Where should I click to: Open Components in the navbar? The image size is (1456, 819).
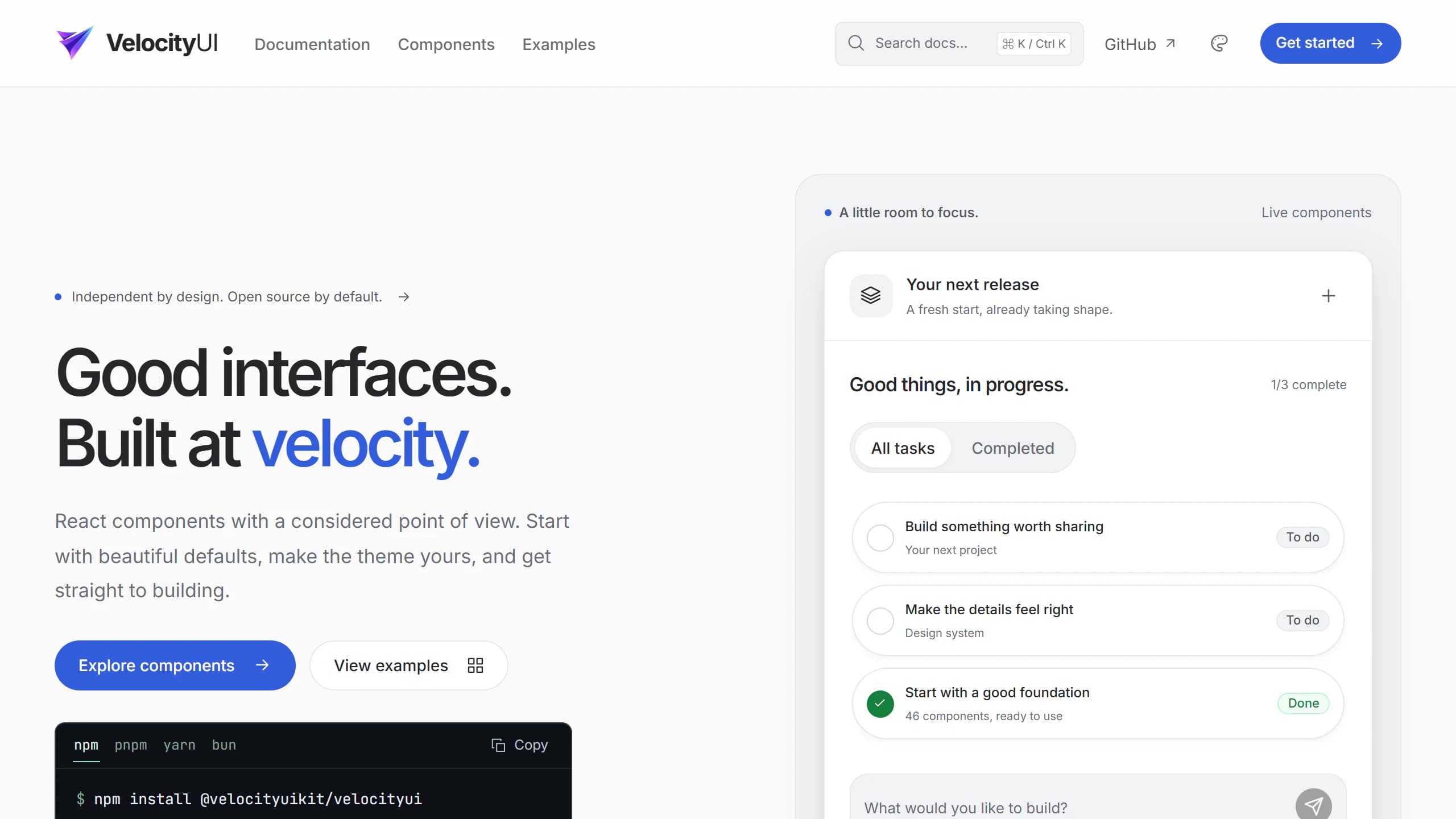pyautogui.click(x=446, y=44)
